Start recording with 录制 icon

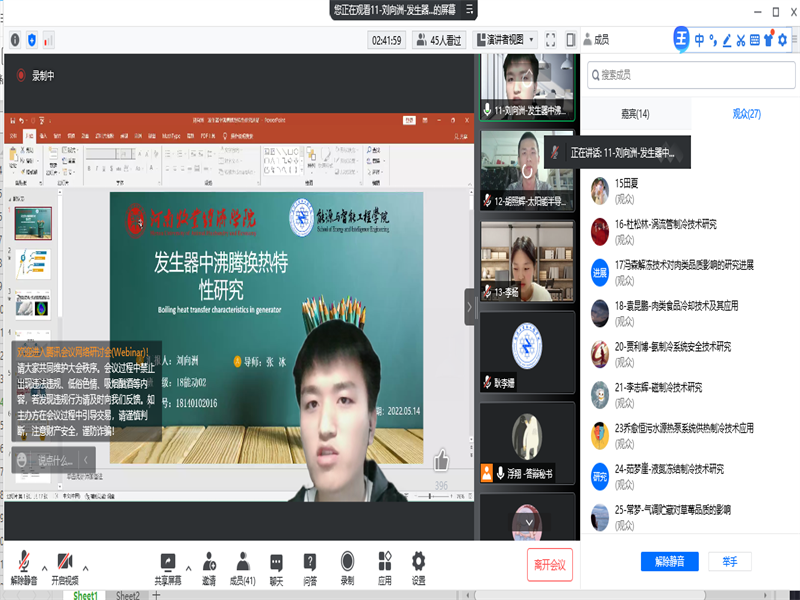347,562
